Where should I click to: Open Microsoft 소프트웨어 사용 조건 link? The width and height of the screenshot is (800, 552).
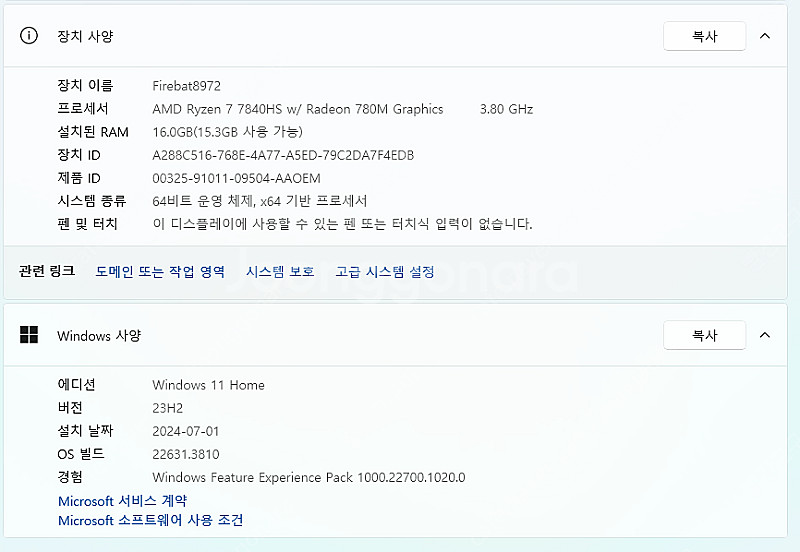(151, 520)
